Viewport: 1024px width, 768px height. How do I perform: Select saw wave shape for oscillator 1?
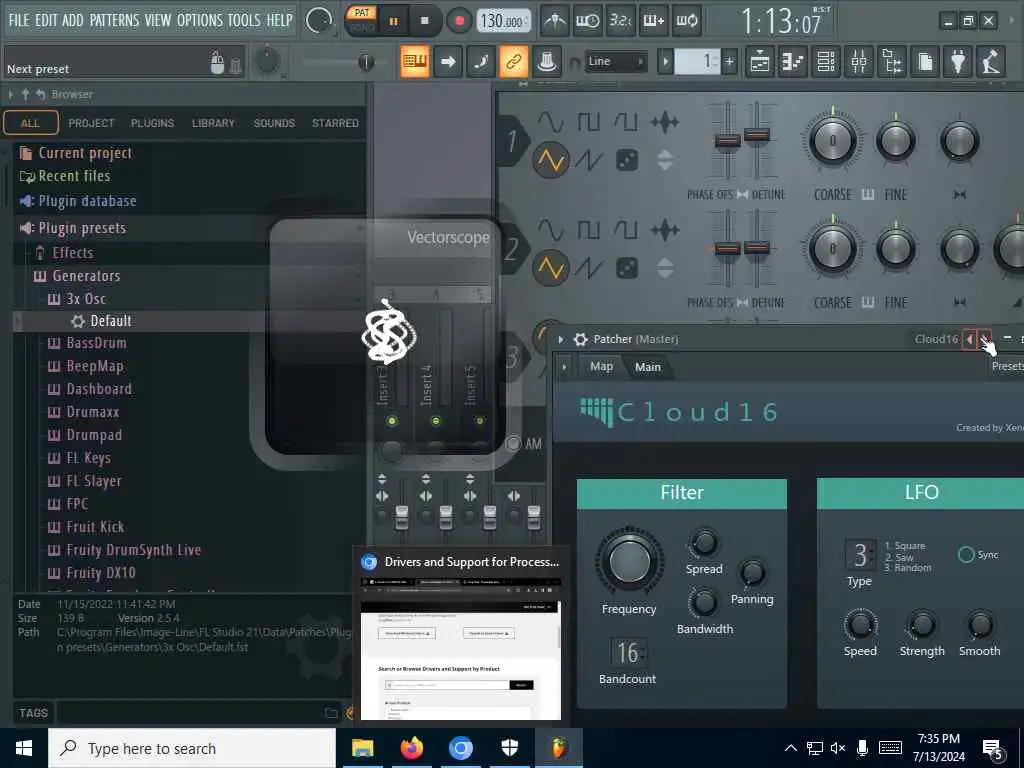[588, 160]
